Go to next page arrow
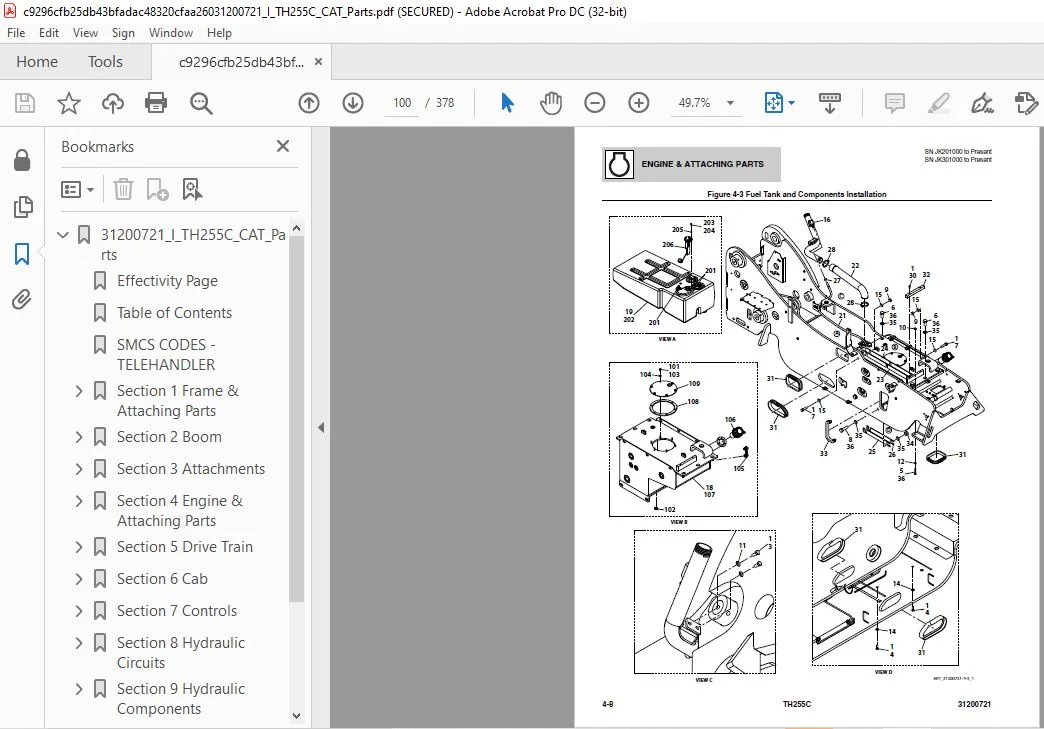 point(353,103)
